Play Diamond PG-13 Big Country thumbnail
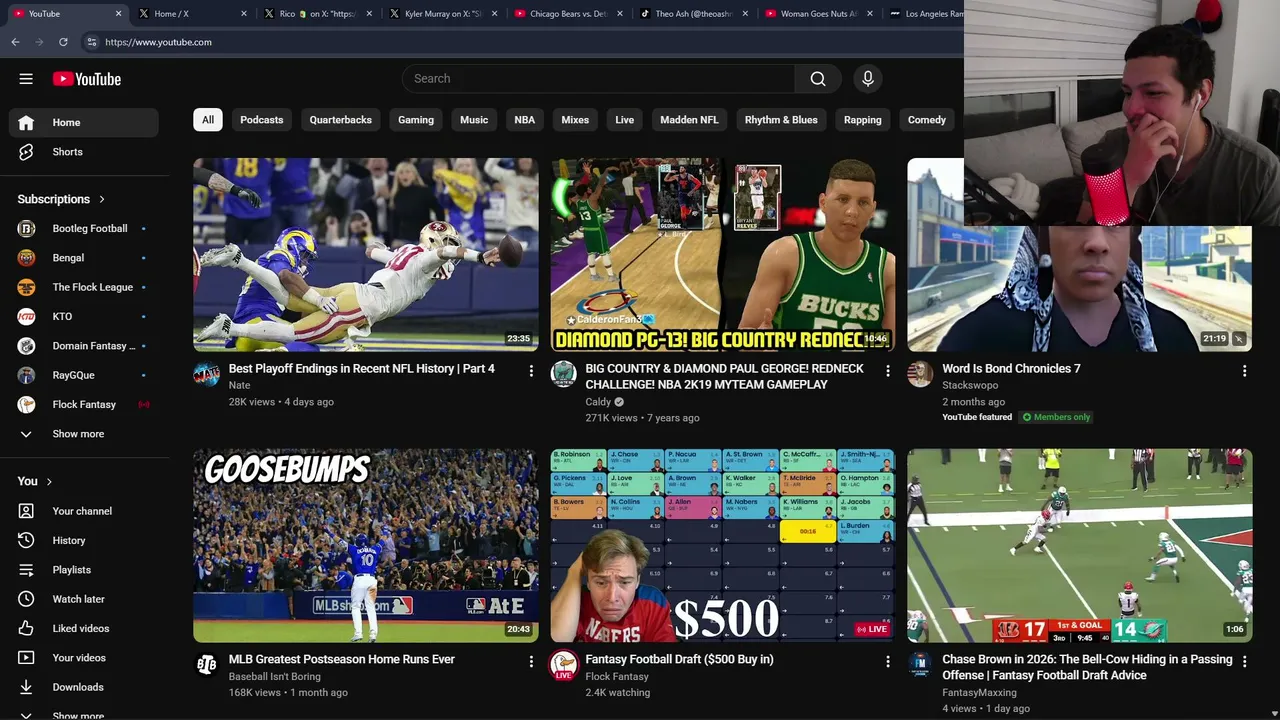1280x720 pixels. click(x=723, y=255)
